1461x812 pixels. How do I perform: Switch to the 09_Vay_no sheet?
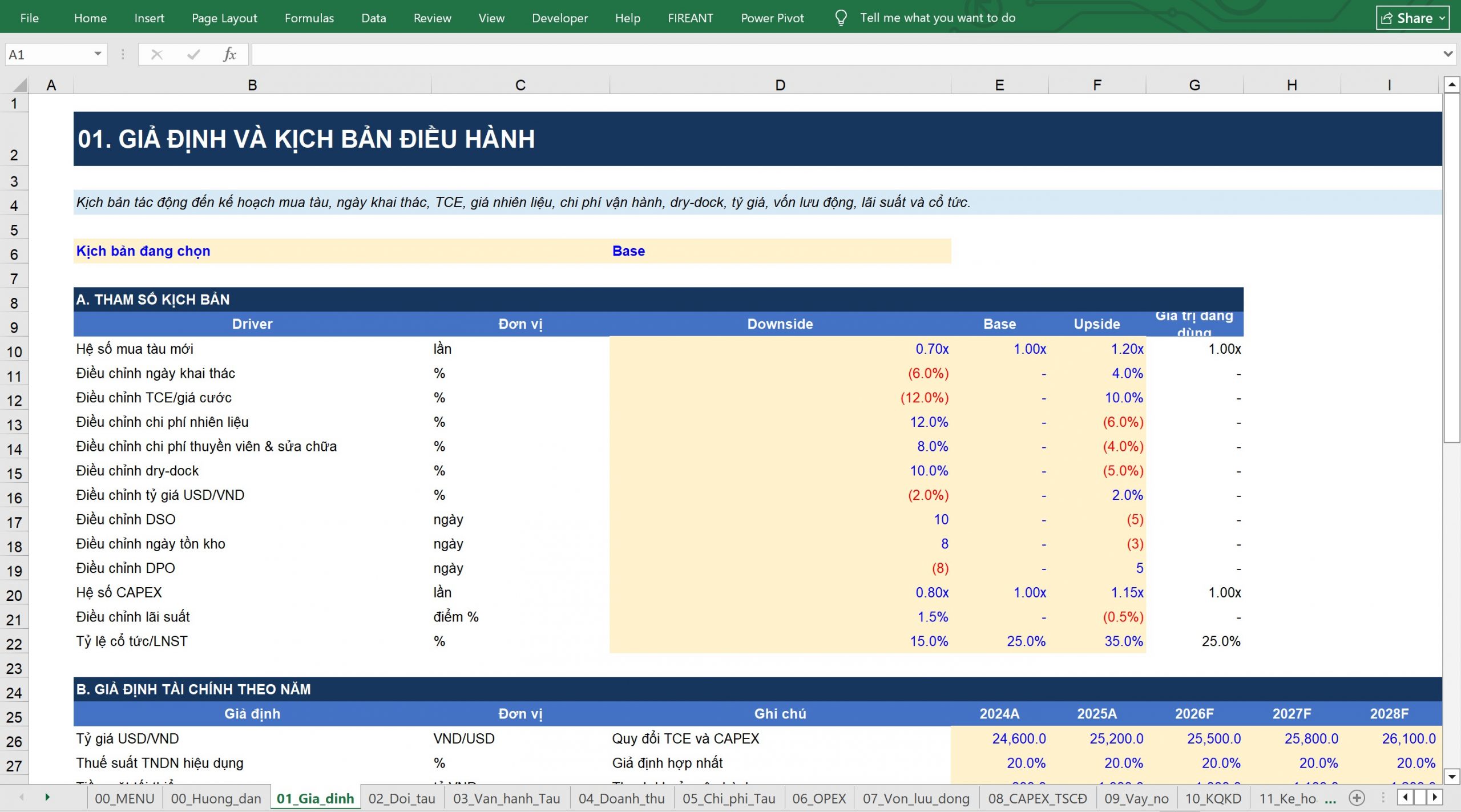(x=1136, y=798)
